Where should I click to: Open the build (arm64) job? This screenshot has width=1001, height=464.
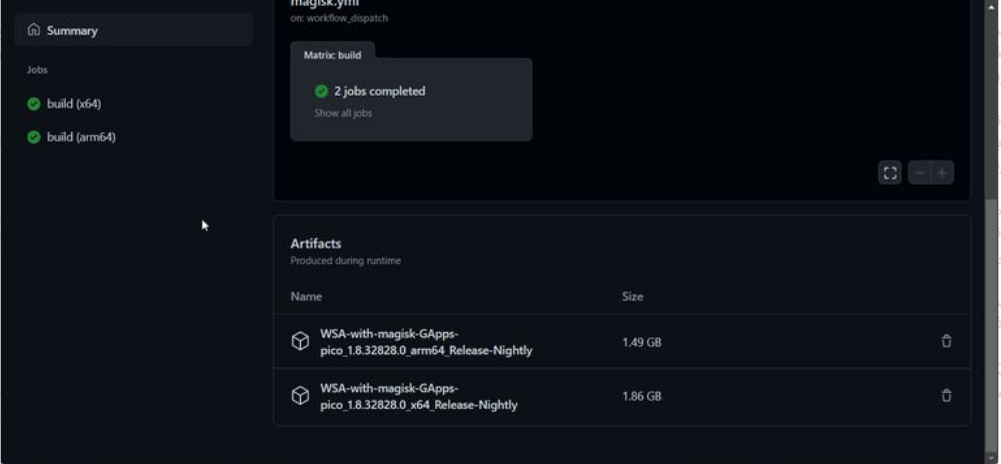(81, 137)
